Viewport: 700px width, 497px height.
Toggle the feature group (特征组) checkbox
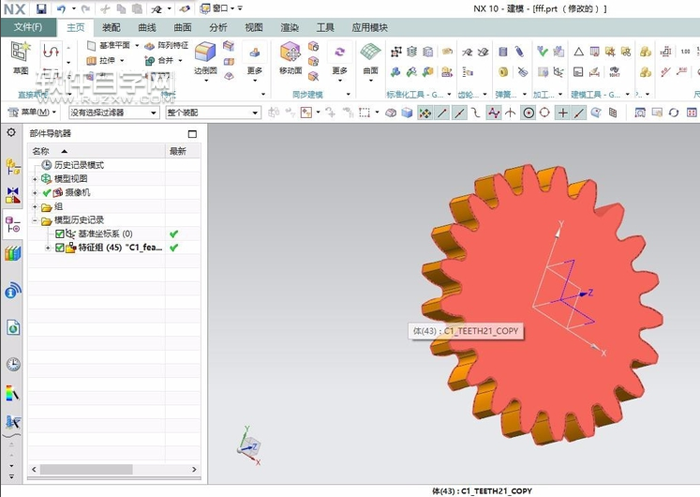(60, 247)
